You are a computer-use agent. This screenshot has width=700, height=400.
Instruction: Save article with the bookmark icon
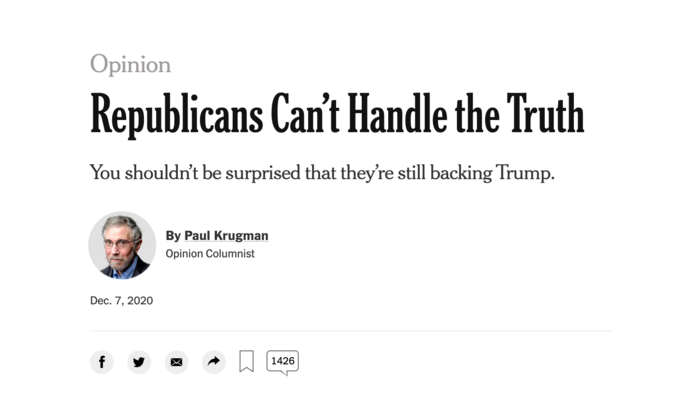coord(246,362)
